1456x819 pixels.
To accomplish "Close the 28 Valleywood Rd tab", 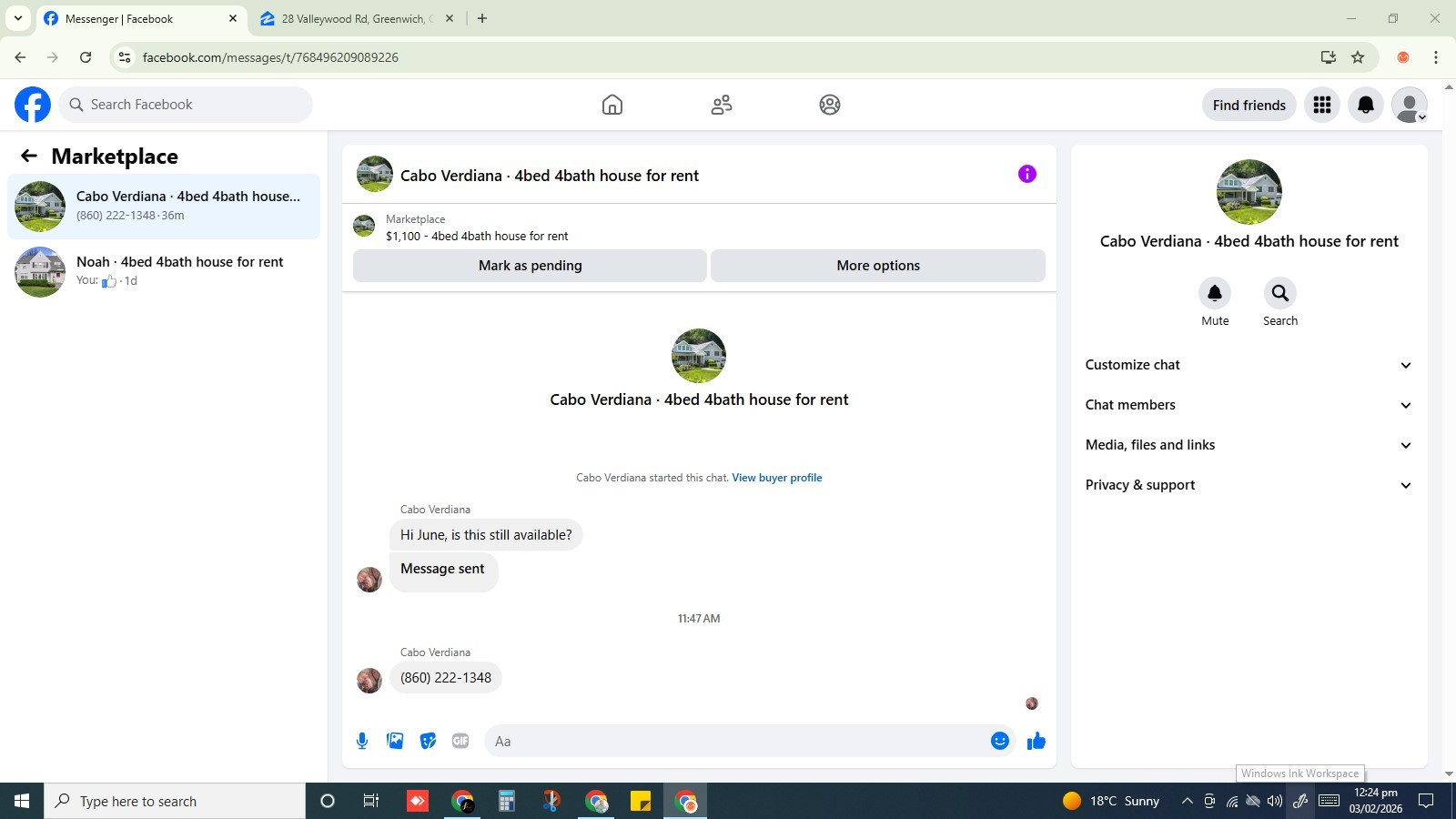I will (x=450, y=18).
